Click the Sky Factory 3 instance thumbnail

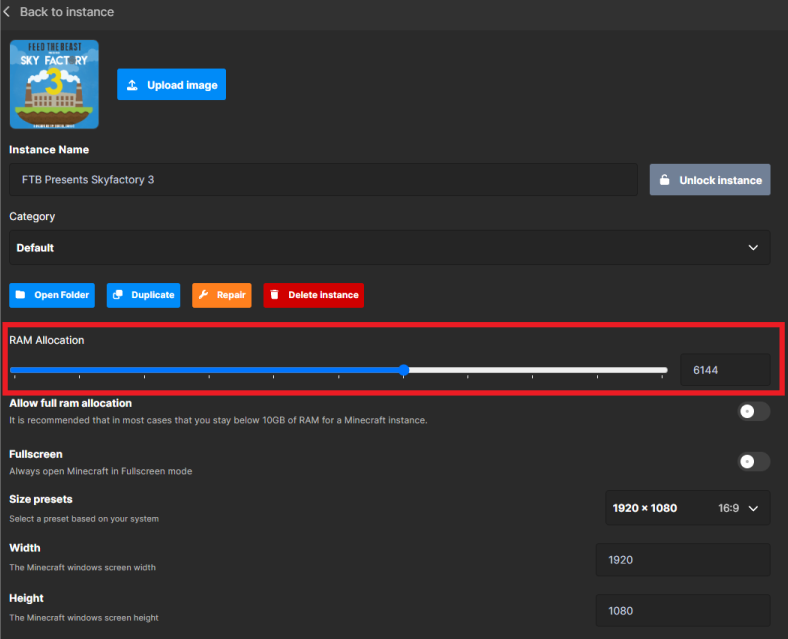pyautogui.click(x=54, y=84)
